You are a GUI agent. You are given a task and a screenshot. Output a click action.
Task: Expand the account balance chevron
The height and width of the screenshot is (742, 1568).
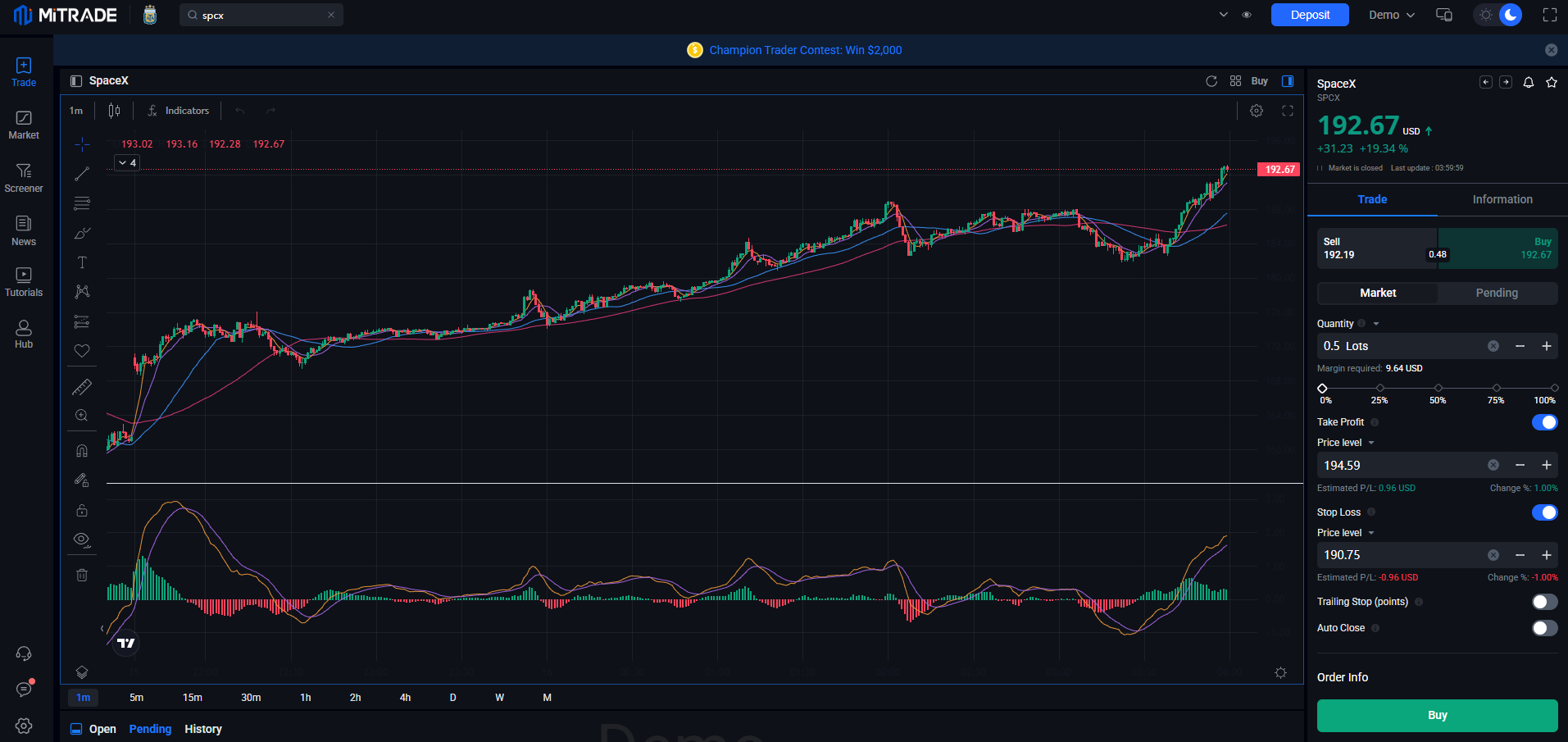click(1224, 15)
